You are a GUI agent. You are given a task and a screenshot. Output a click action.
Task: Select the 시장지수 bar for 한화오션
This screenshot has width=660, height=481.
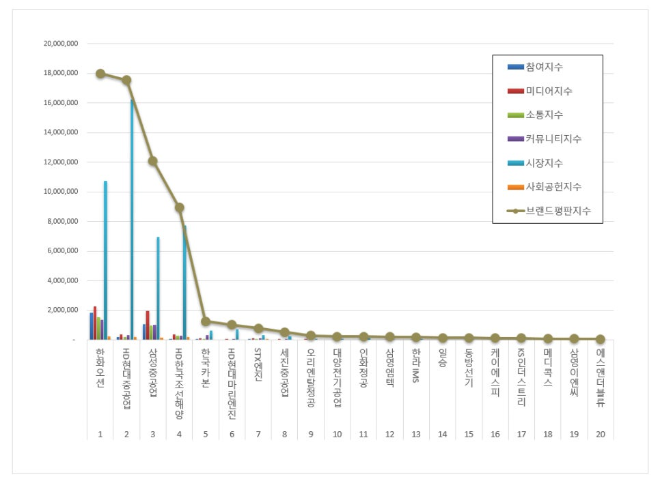105,260
